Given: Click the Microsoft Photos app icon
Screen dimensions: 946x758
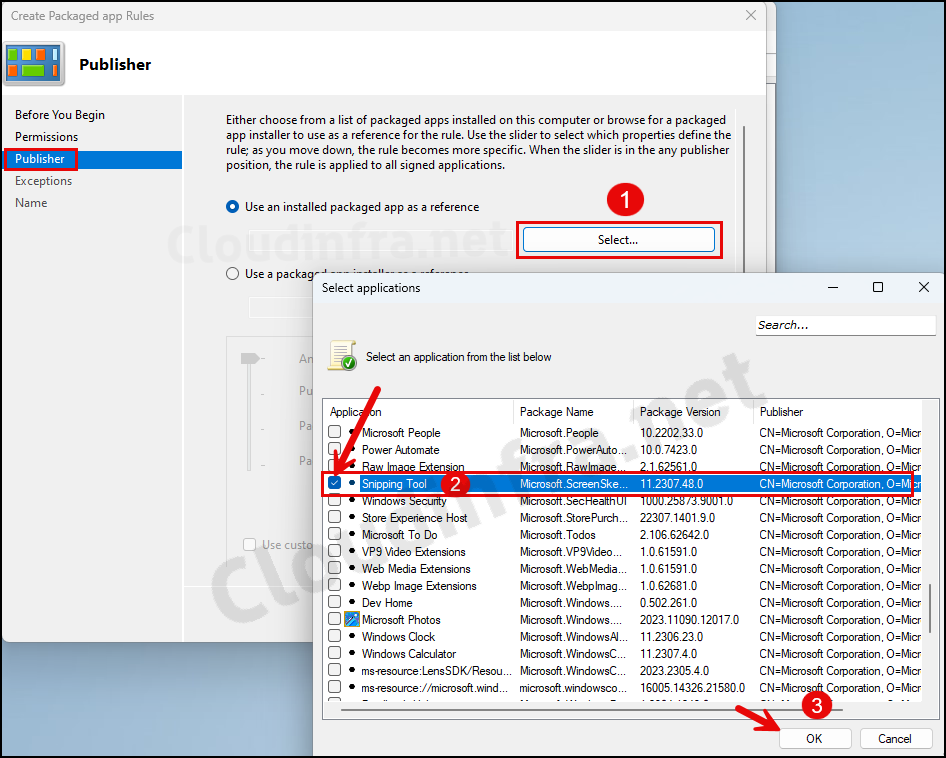Looking at the screenshot, I should [x=352, y=619].
